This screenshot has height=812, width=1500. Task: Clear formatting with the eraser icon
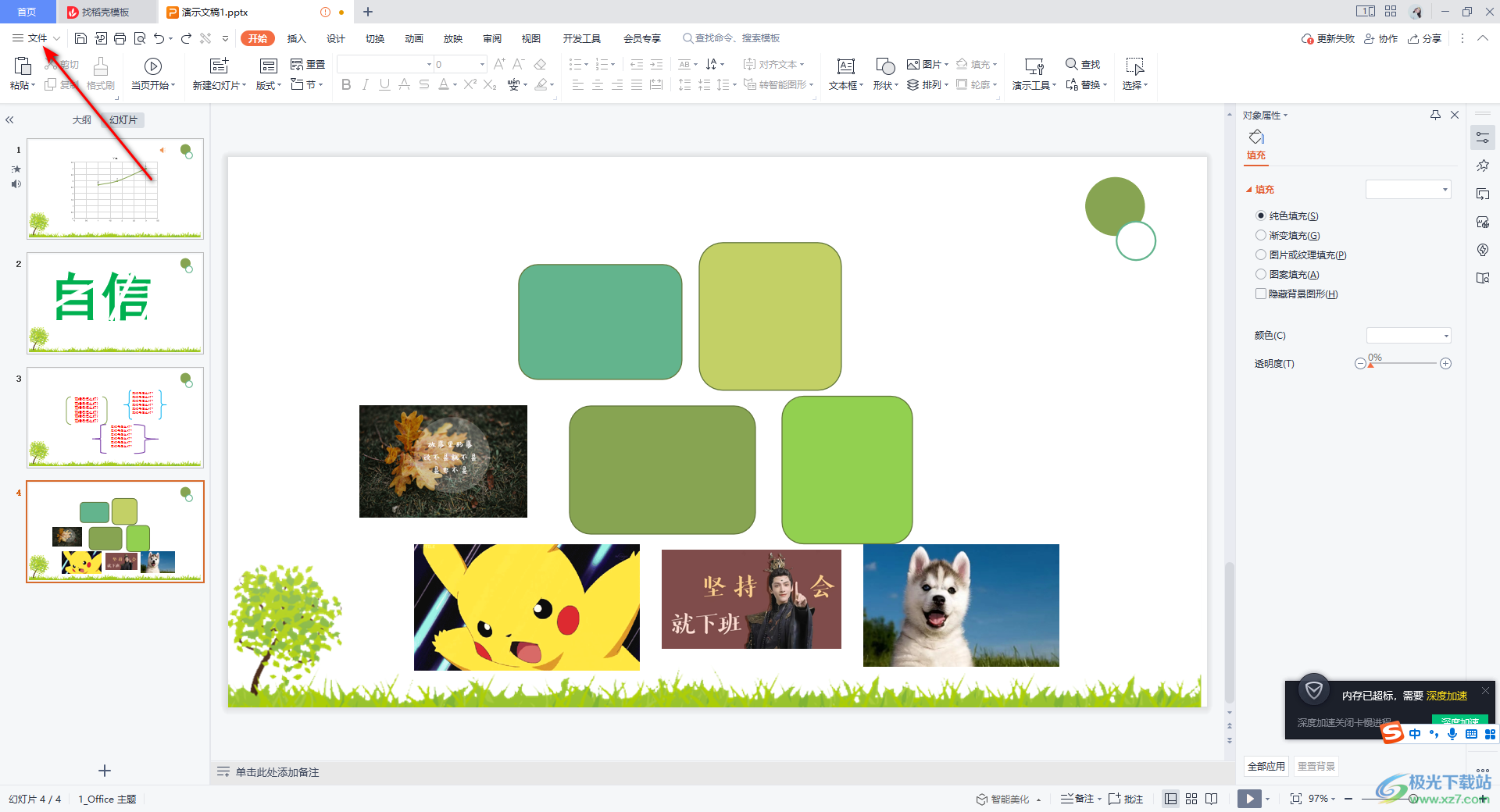pos(540,64)
